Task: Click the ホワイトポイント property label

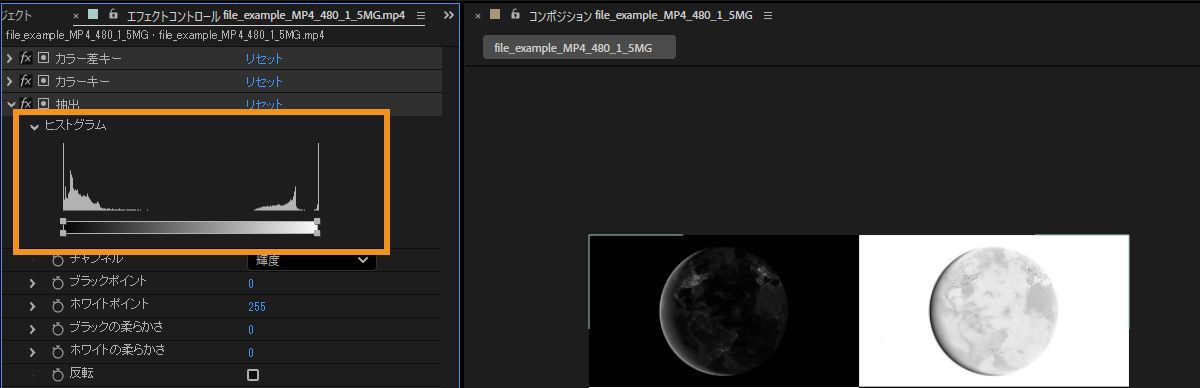Action: click(108, 305)
